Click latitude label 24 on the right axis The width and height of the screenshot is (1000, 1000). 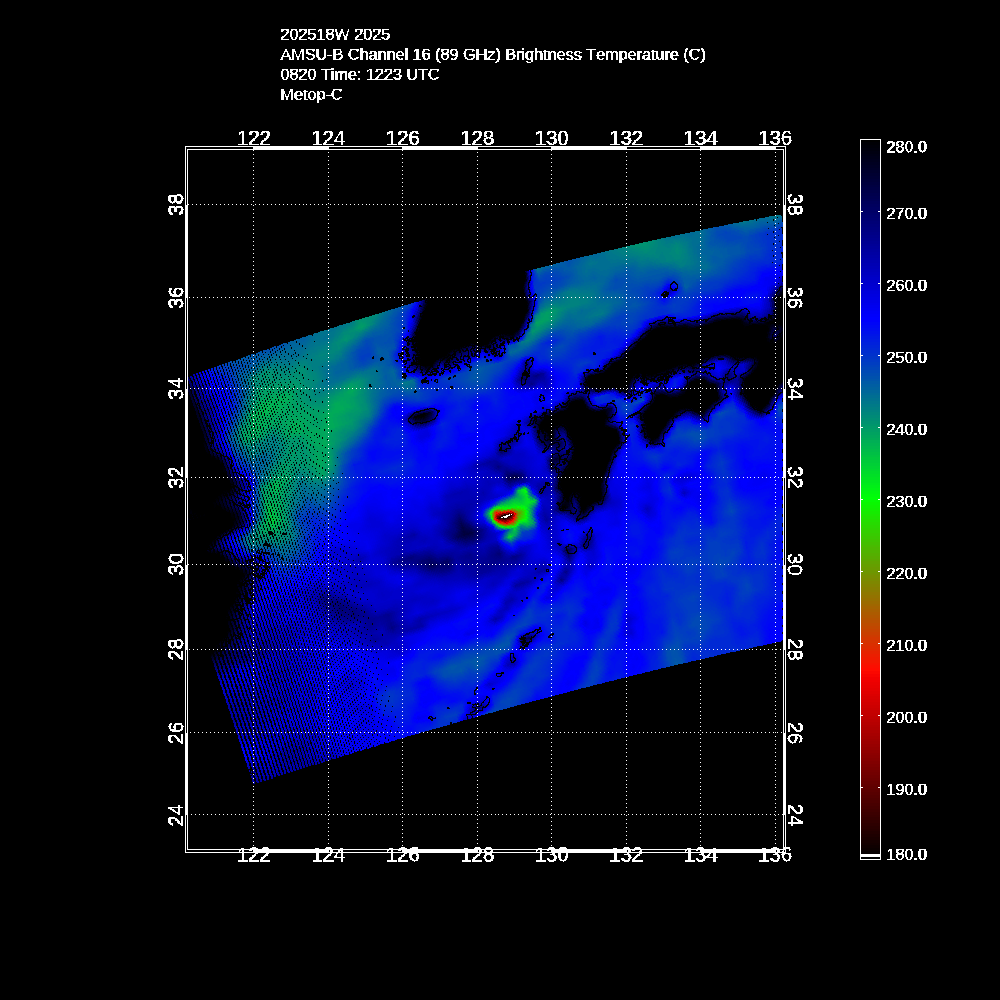click(795, 815)
